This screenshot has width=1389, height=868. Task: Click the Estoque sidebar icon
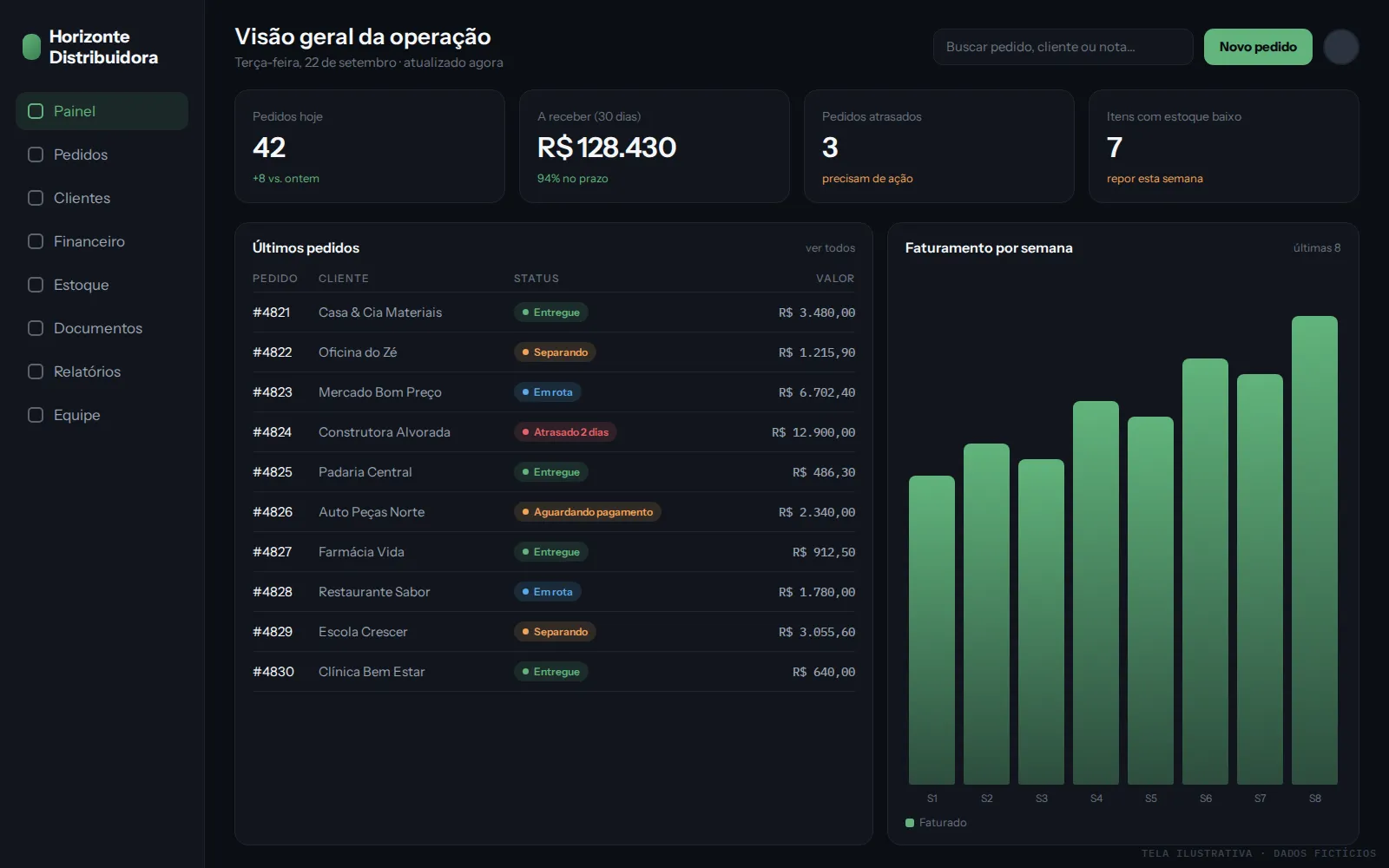pos(36,285)
